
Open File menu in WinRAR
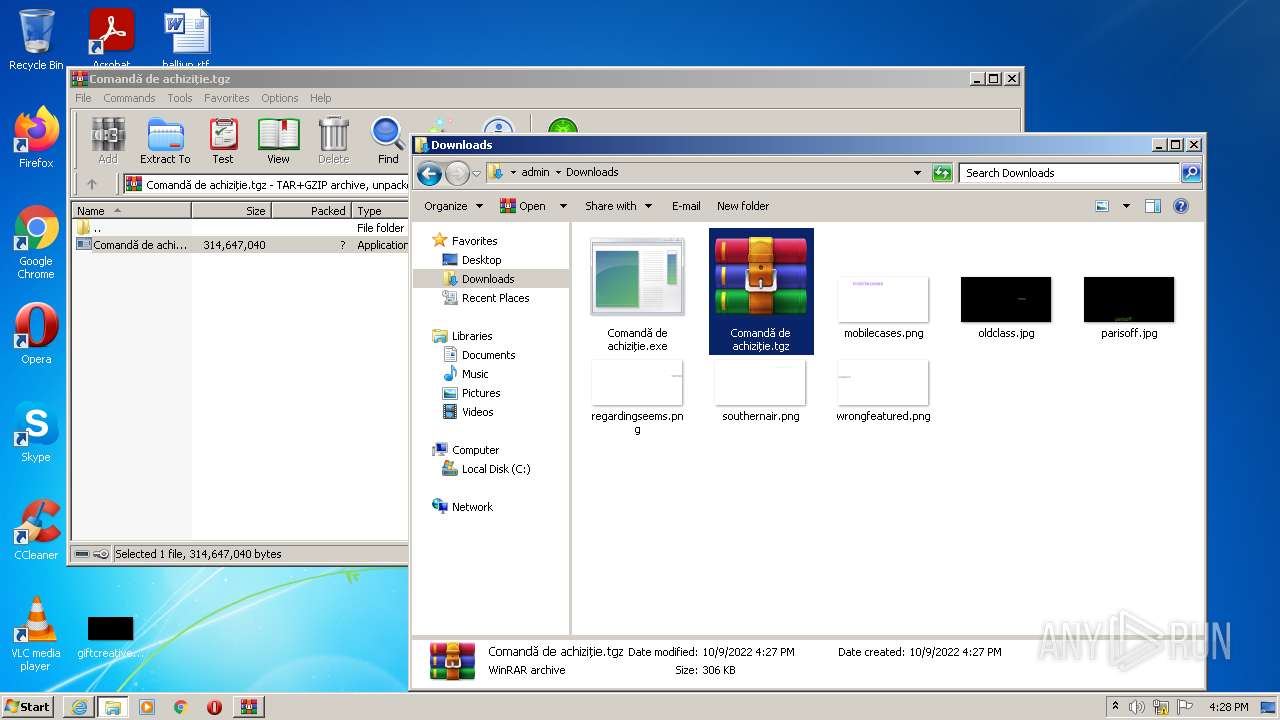83,98
